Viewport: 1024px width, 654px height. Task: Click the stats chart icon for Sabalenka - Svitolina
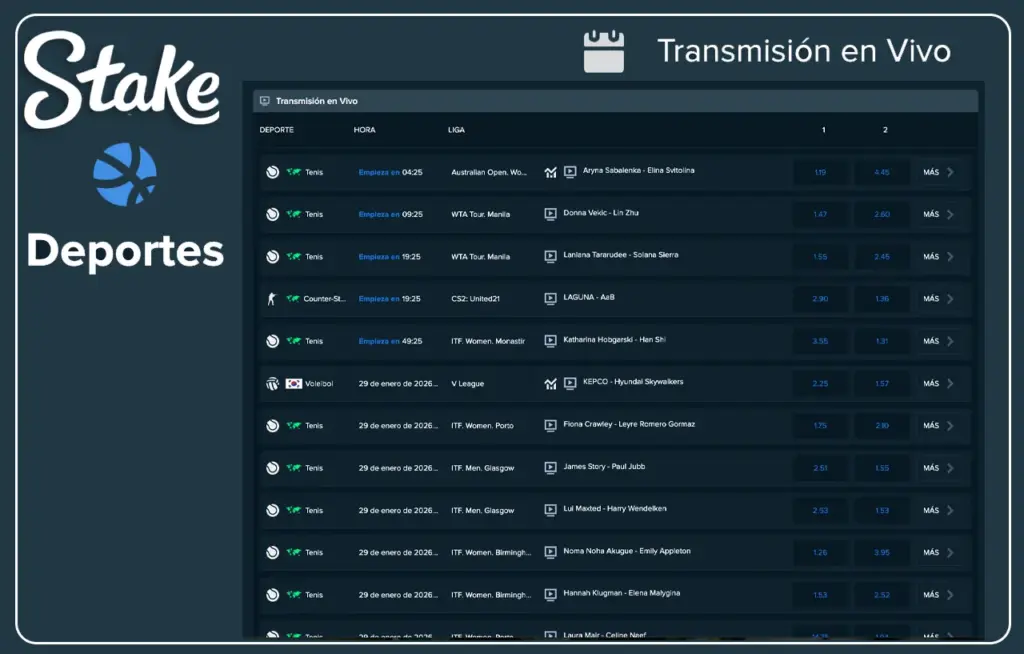coord(550,172)
